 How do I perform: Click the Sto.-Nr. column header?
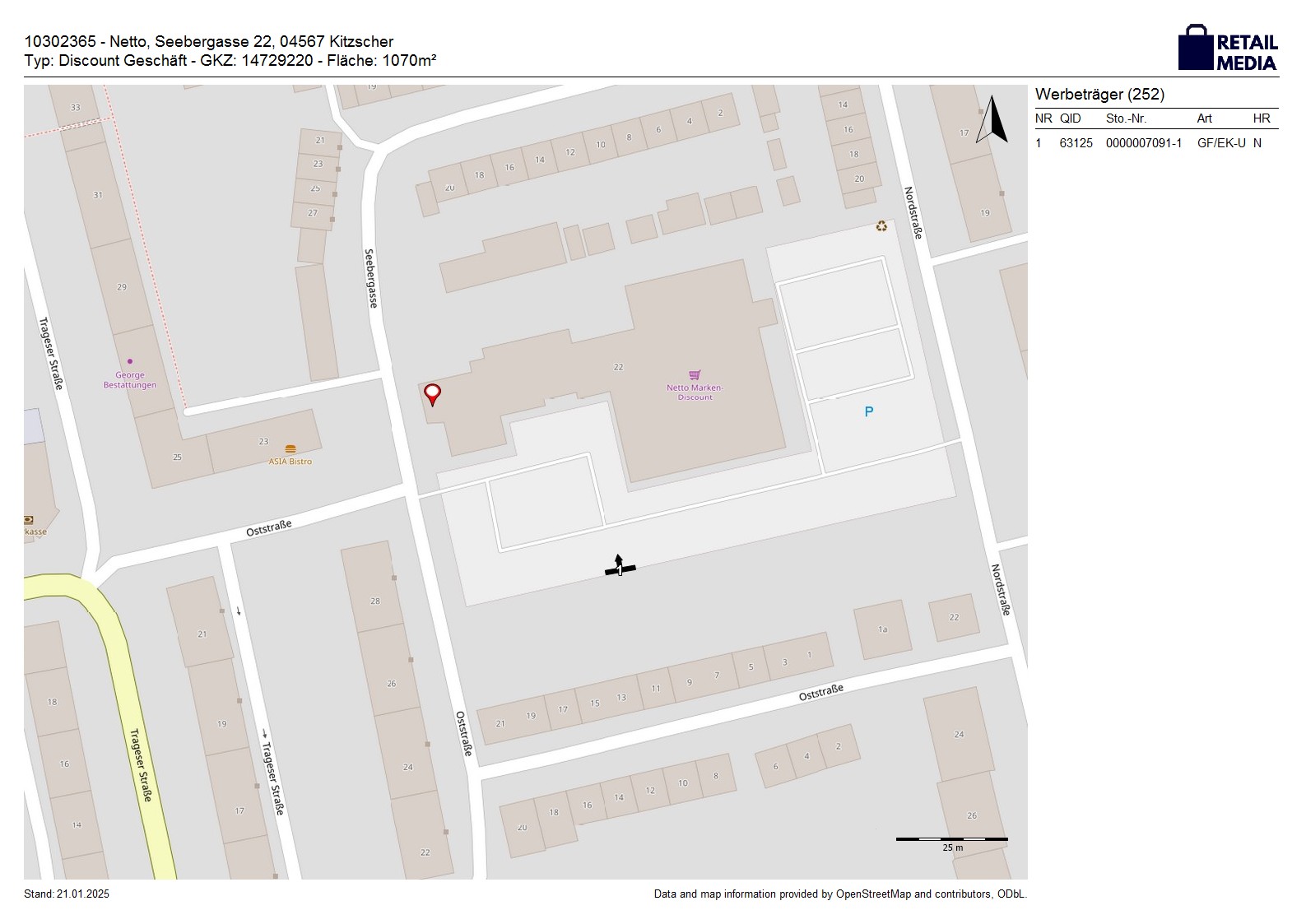(x=1126, y=118)
